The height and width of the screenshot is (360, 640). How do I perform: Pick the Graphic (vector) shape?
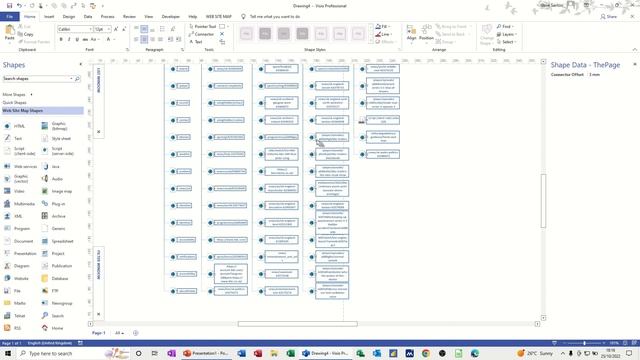[x=16, y=179]
